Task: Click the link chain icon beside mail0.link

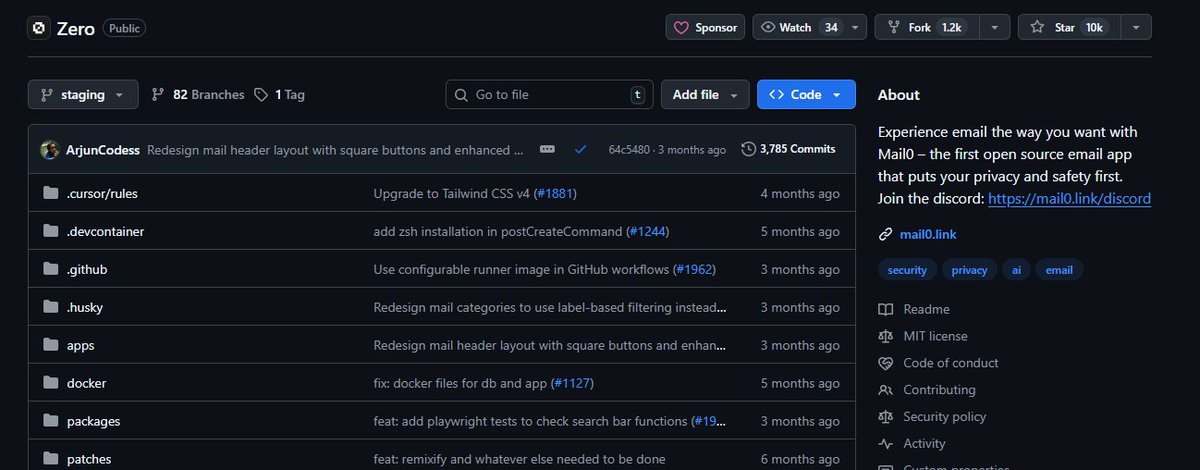Action: click(885, 235)
